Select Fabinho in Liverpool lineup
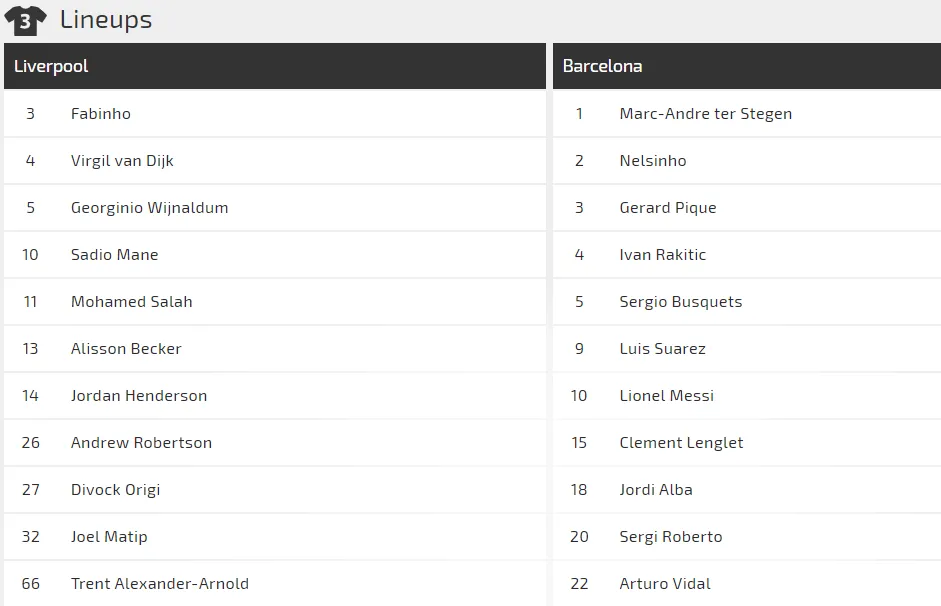941x606 pixels. click(x=101, y=114)
